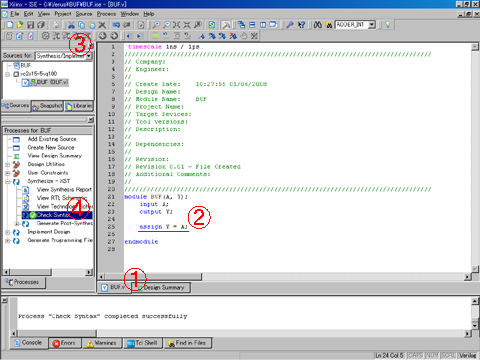Open the Project menu

click(x=63, y=14)
